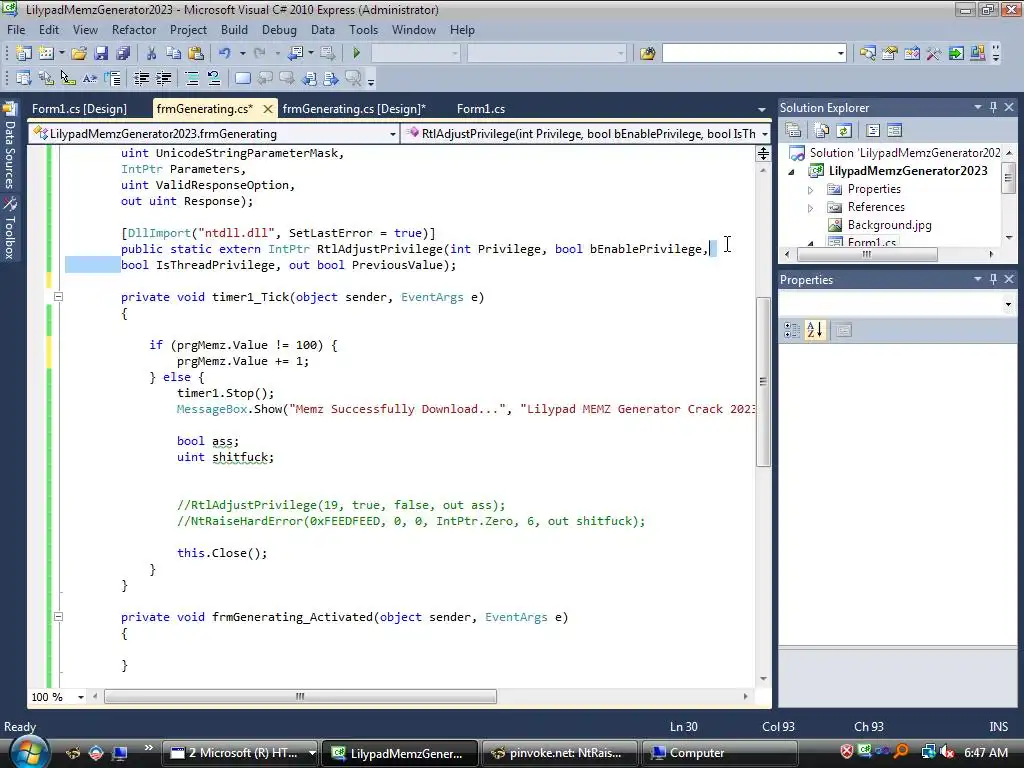
Task: Comment out the selected lines icon
Action: (192, 78)
